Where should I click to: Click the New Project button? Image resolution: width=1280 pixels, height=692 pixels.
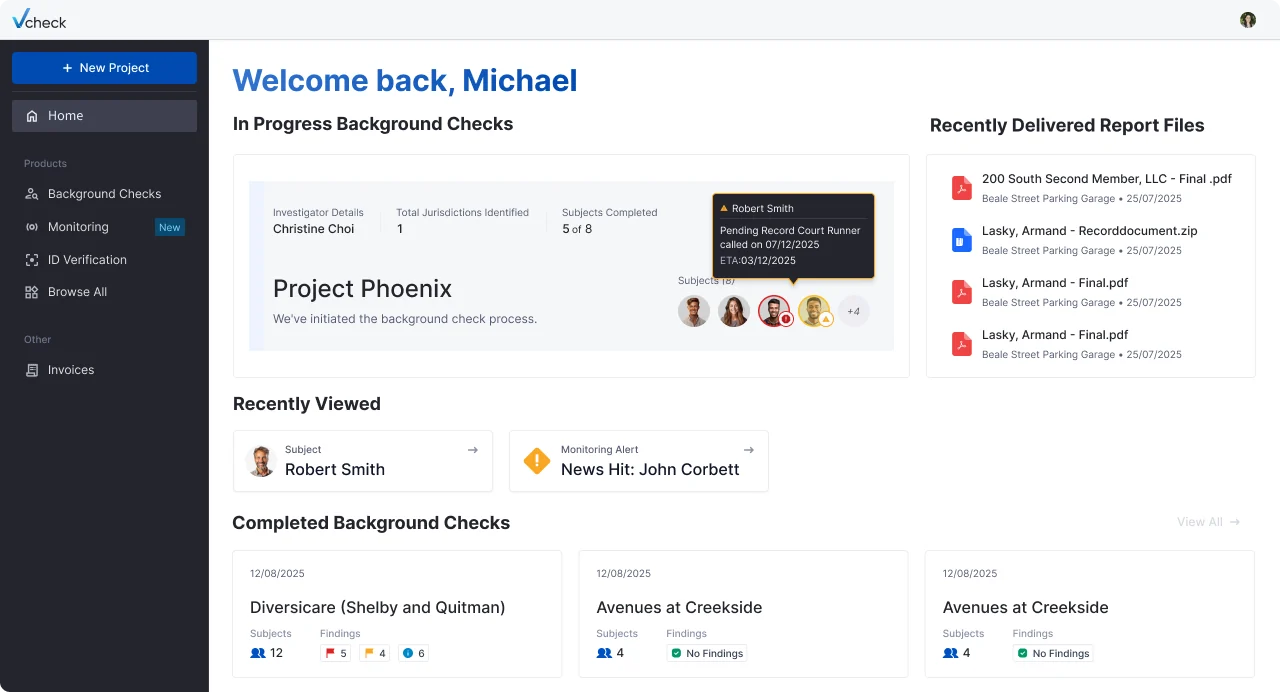[104, 68]
